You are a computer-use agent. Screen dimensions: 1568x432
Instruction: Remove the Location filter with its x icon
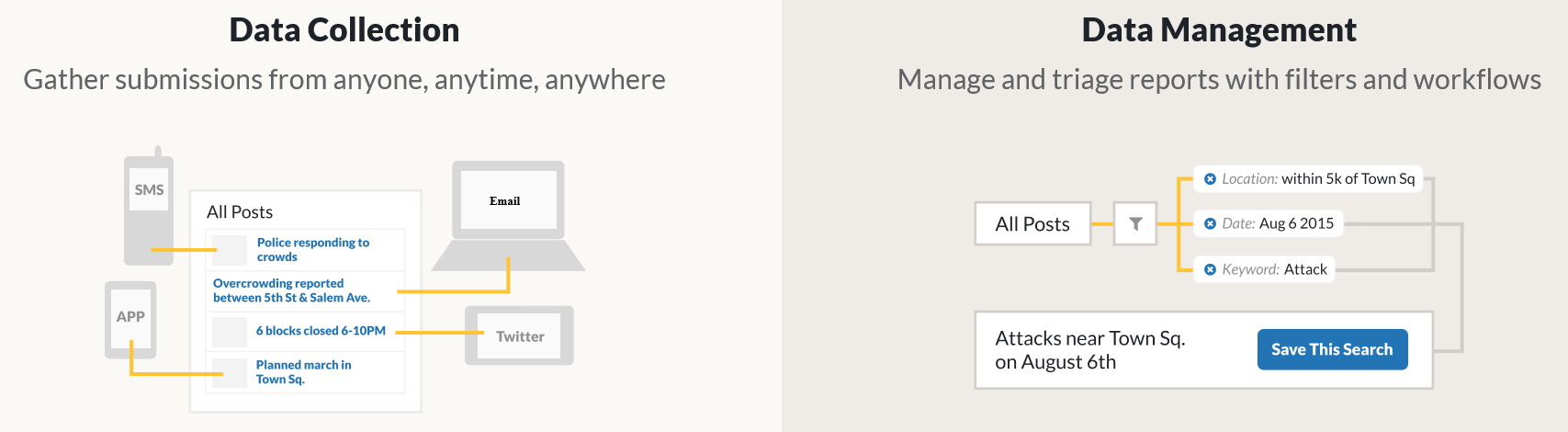pyautogui.click(x=1210, y=179)
